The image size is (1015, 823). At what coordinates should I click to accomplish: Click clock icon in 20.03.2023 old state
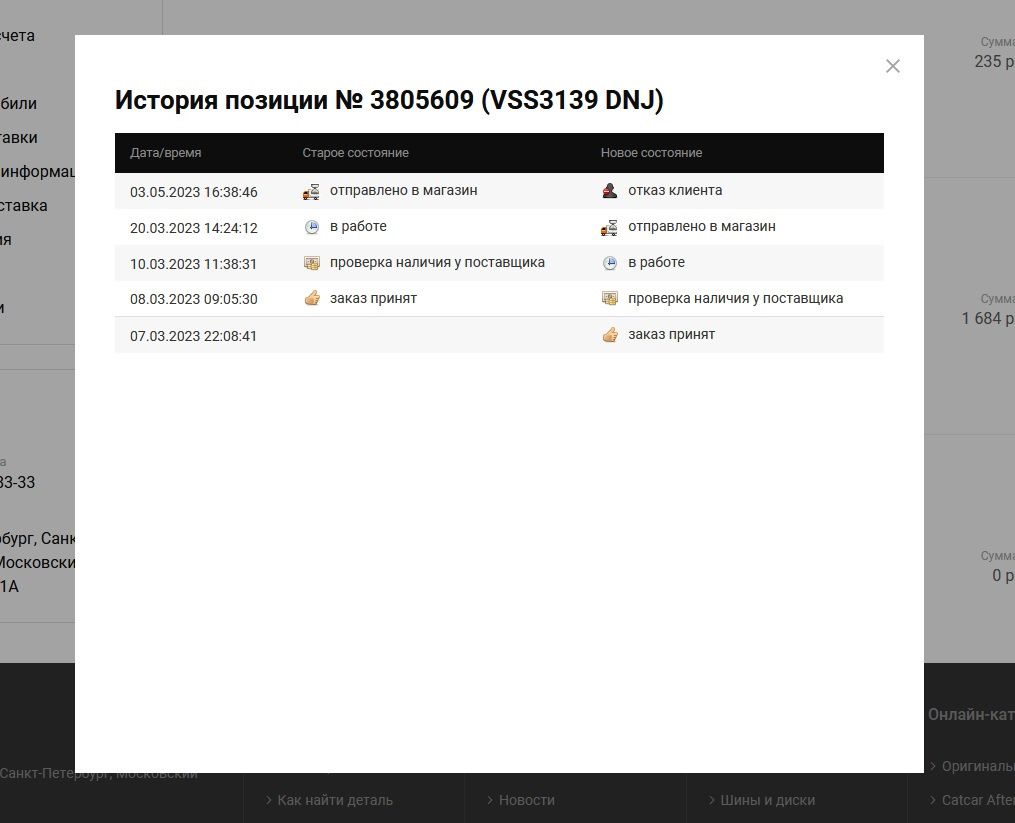point(311,227)
